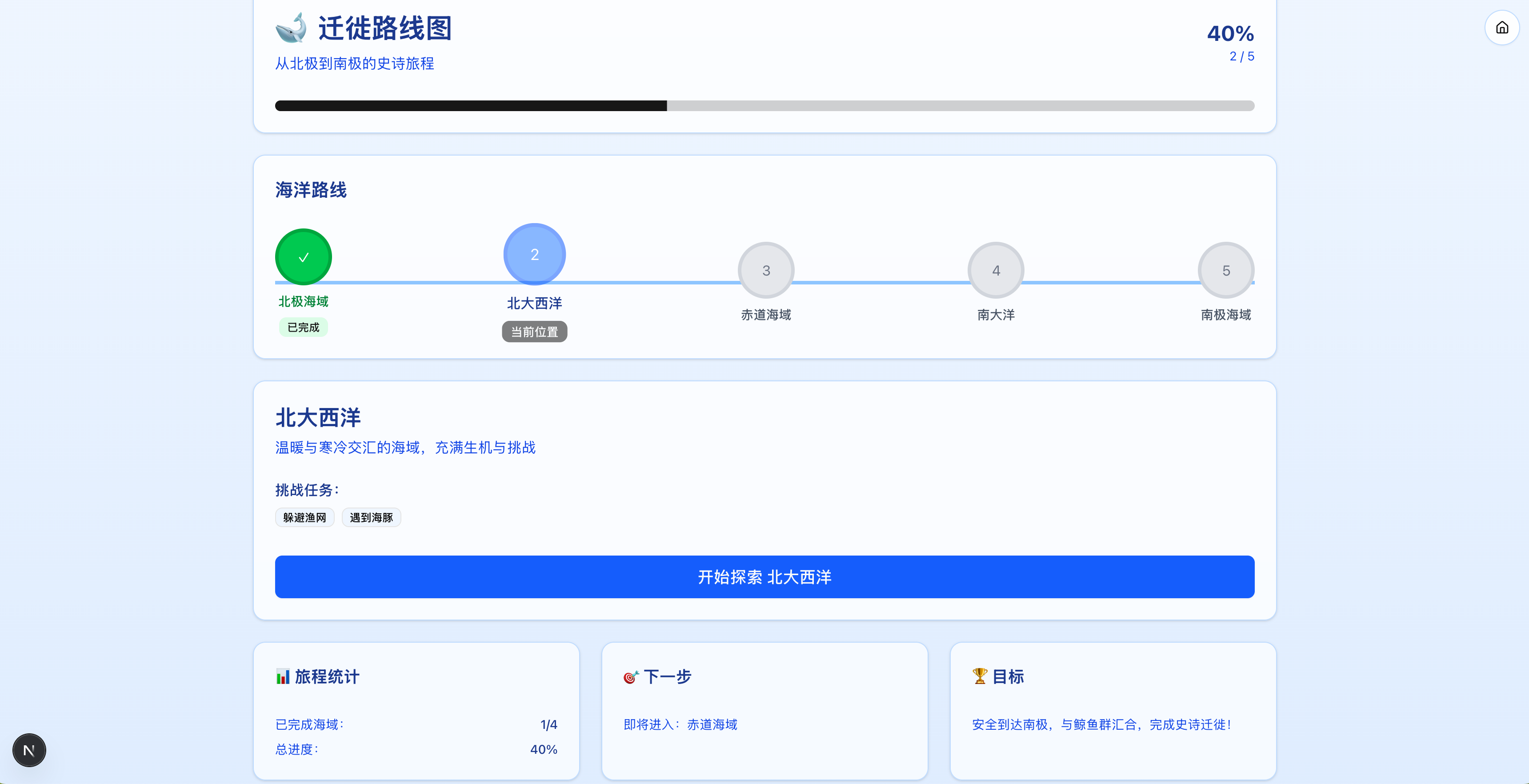Click the 躲避渔网 challenge tag

click(x=304, y=517)
